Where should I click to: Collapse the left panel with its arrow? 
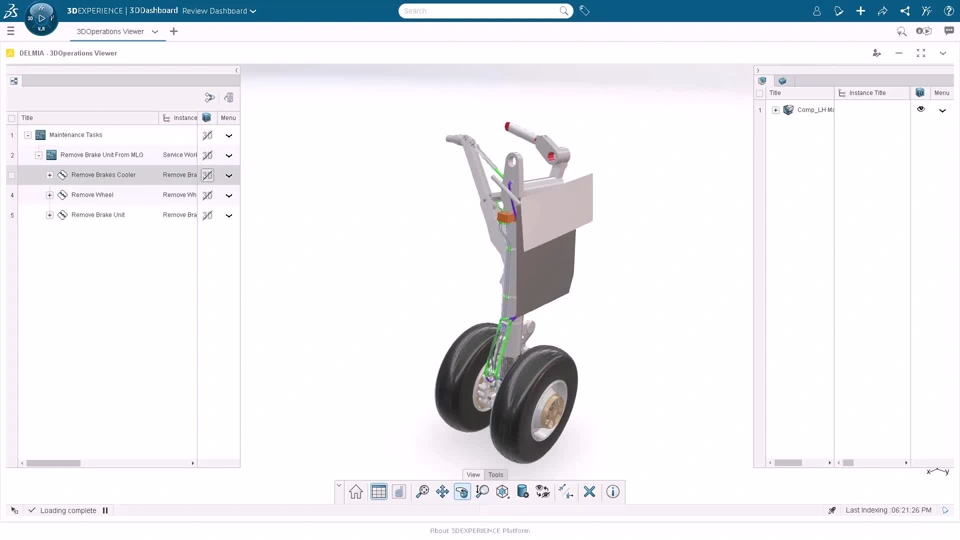[x=236, y=70]
